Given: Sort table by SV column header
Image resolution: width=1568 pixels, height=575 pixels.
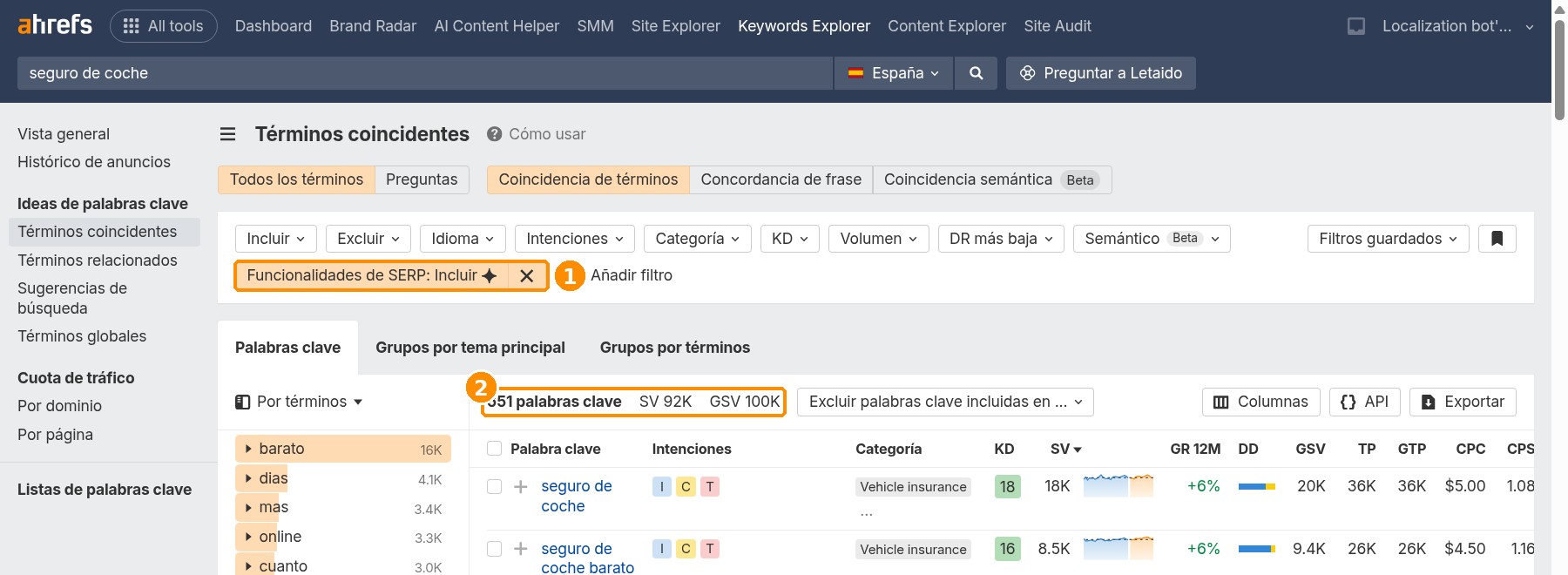Looking at the screenshot, I should pos(1065,449).
